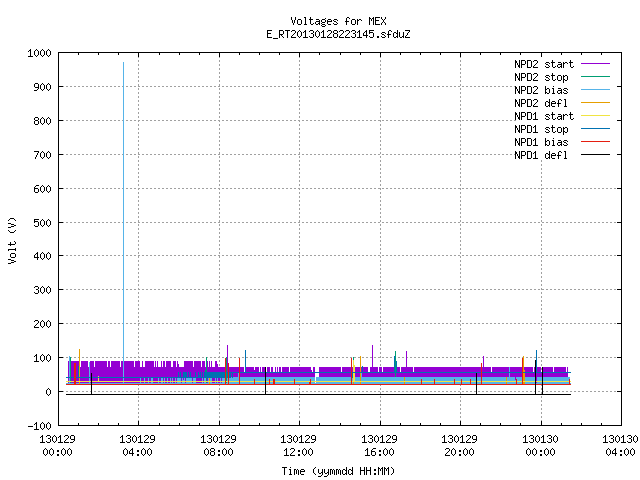The image size is (640, 480).
Task: Click the 200 y-axis tick label
Action: point(42,324)
